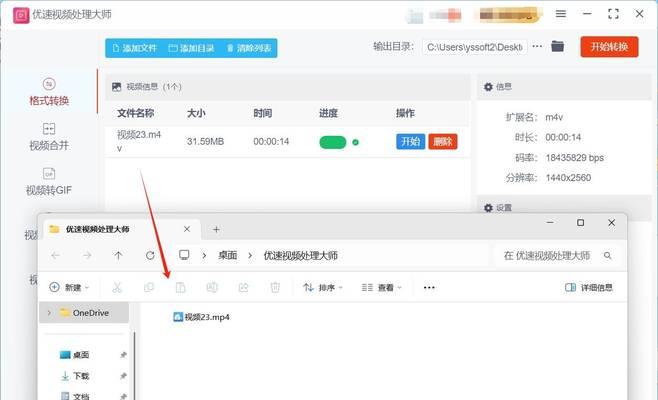The height and width of the screenshot is (400, 658).
Task: Click 优速视频处理大师 in the Explorer breadcrumb
Action: pyautogui.click(x=300, y=255)
